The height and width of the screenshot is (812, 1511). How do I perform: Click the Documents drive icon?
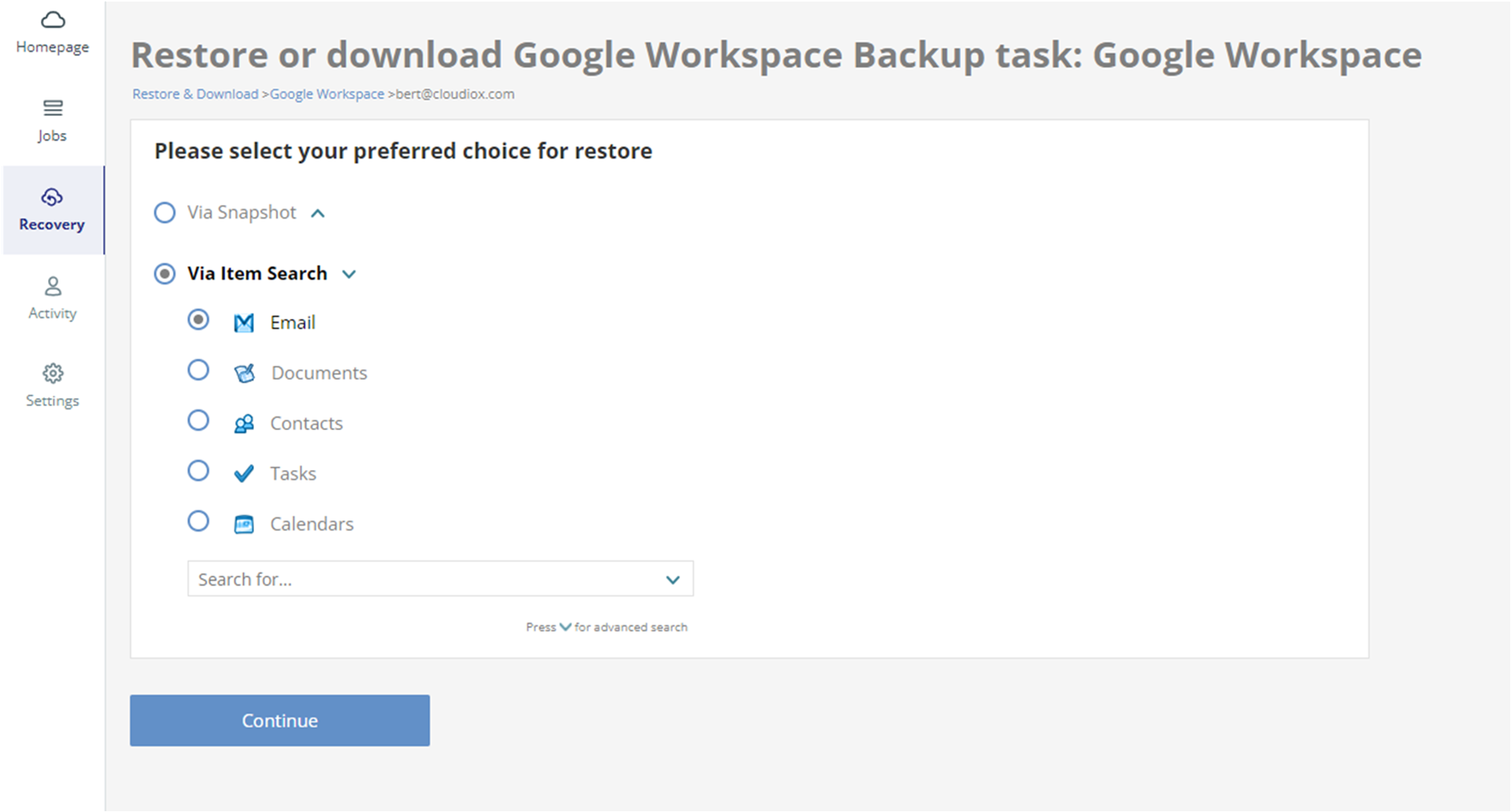tap(244, 373)
